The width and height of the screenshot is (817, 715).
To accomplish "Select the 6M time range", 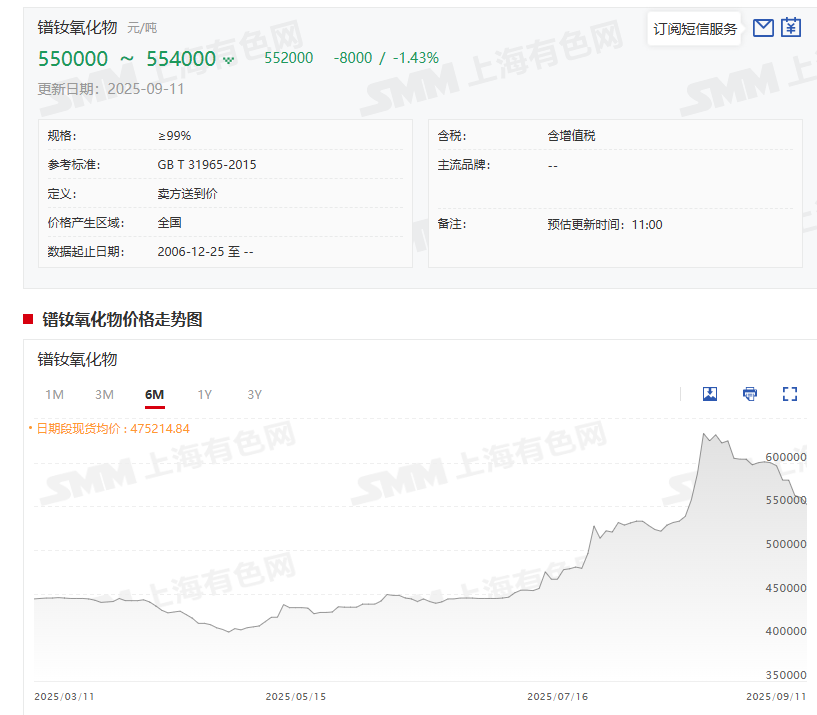I will (154, 394).
